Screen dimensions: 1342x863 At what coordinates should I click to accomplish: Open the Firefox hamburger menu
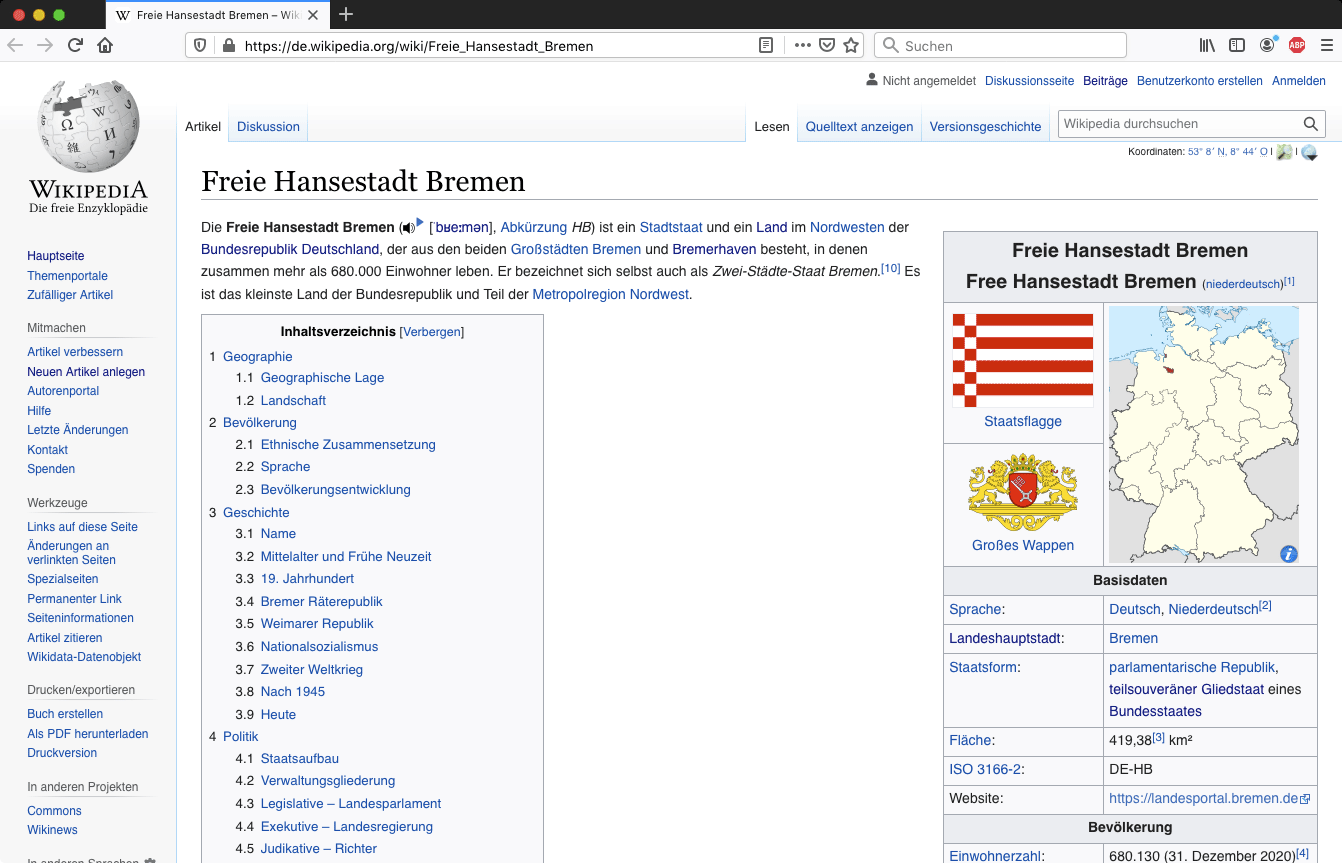click(1326, 45)
